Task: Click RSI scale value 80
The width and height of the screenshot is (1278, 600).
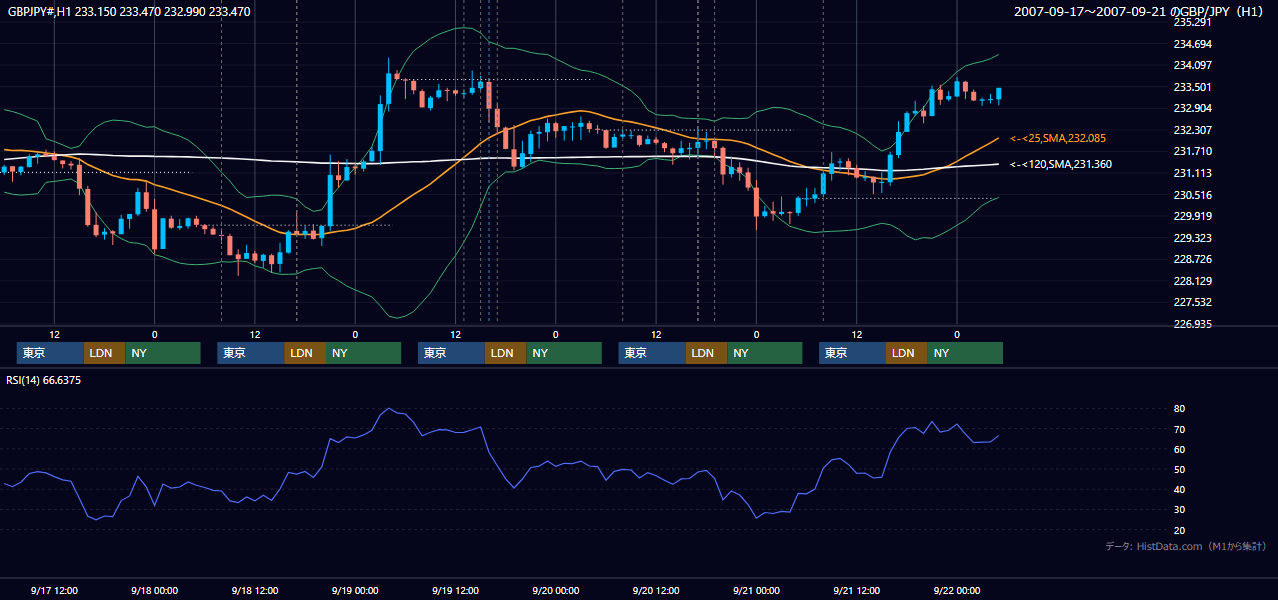Action: (1180, 409)
